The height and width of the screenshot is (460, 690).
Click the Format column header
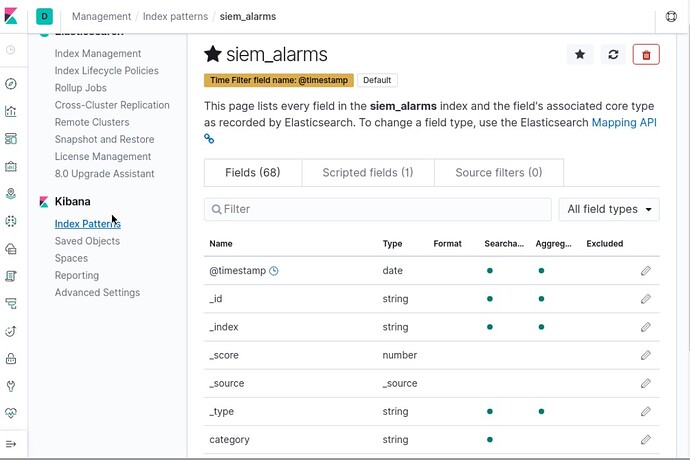point(447,243)
